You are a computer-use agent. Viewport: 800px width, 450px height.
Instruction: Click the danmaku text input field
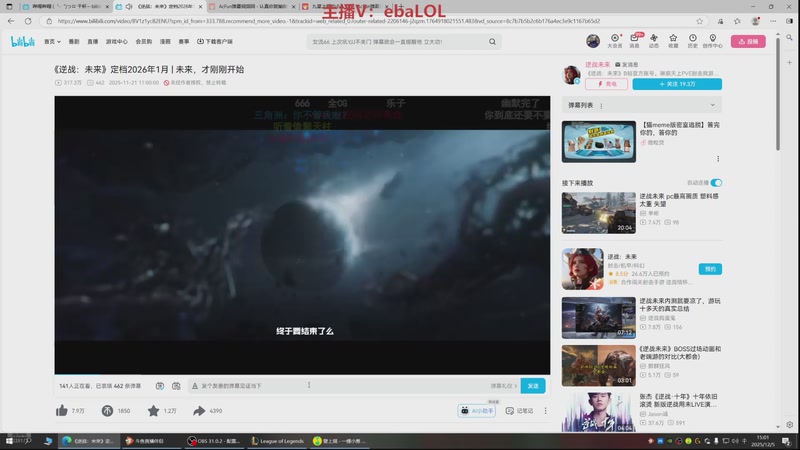tap(339, 386)
